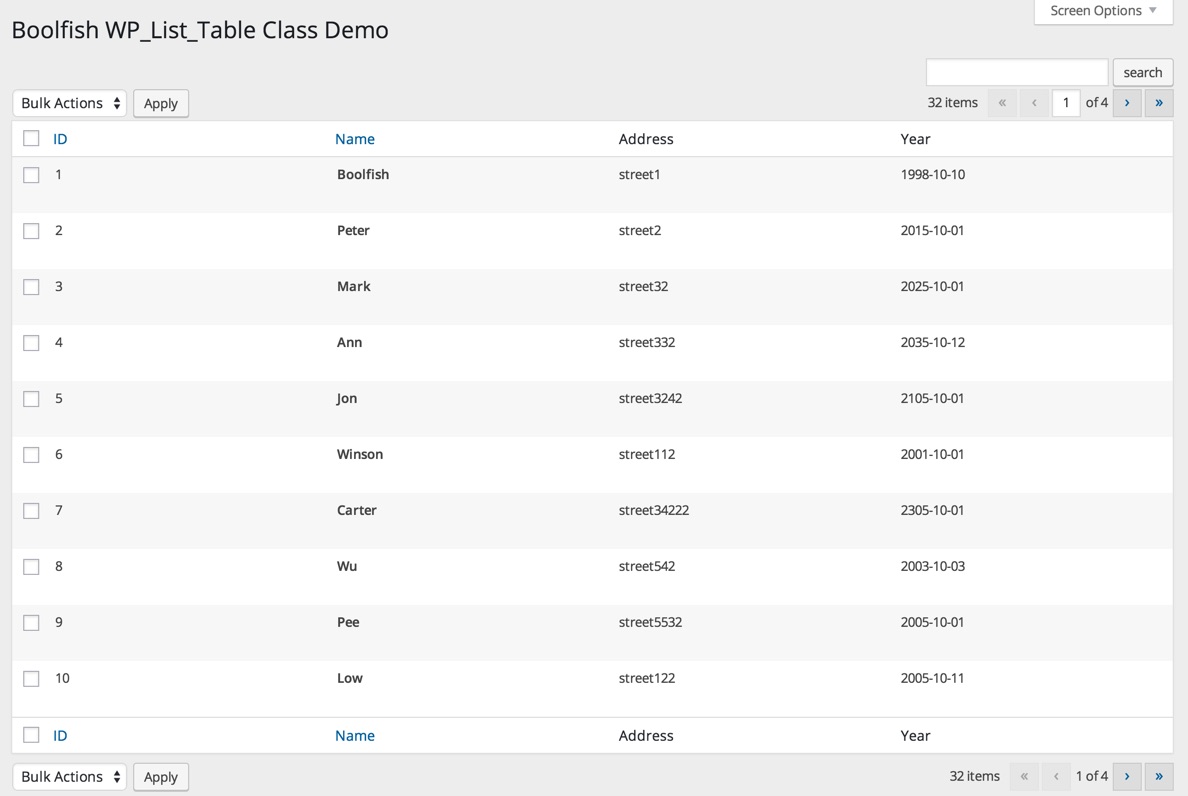The image size is (1188, 796).
Task: Sort by Name using footer column link
Action: click(x=355, y=735)
